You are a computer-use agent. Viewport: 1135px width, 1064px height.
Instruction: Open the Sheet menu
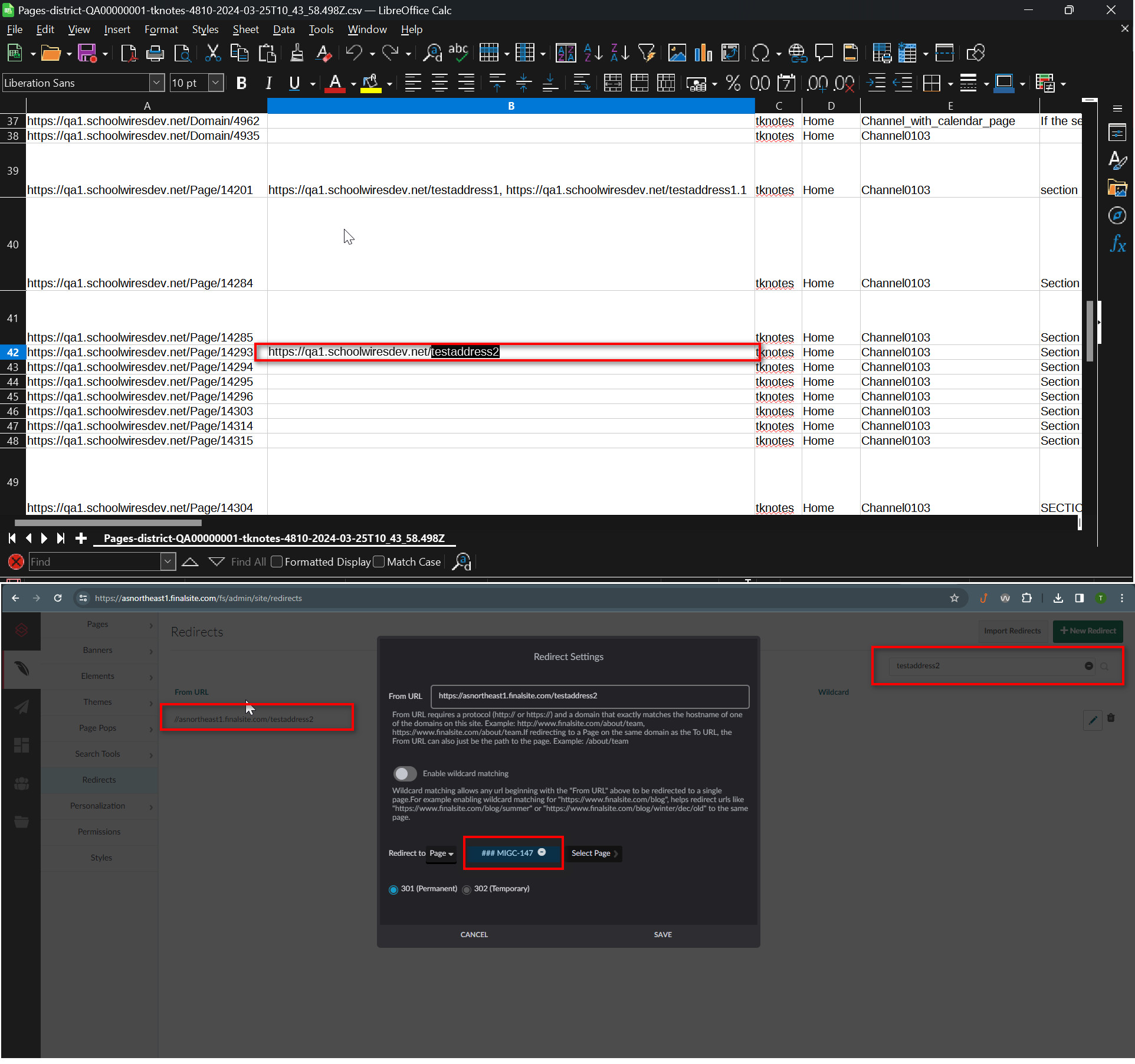click(x=245, y=29)
